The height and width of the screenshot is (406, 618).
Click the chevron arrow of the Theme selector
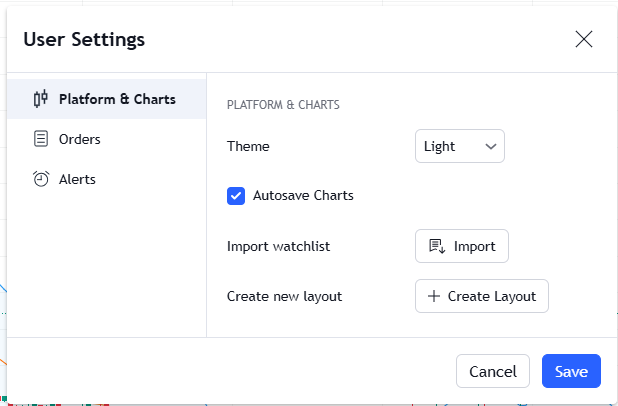coord(491,146)
